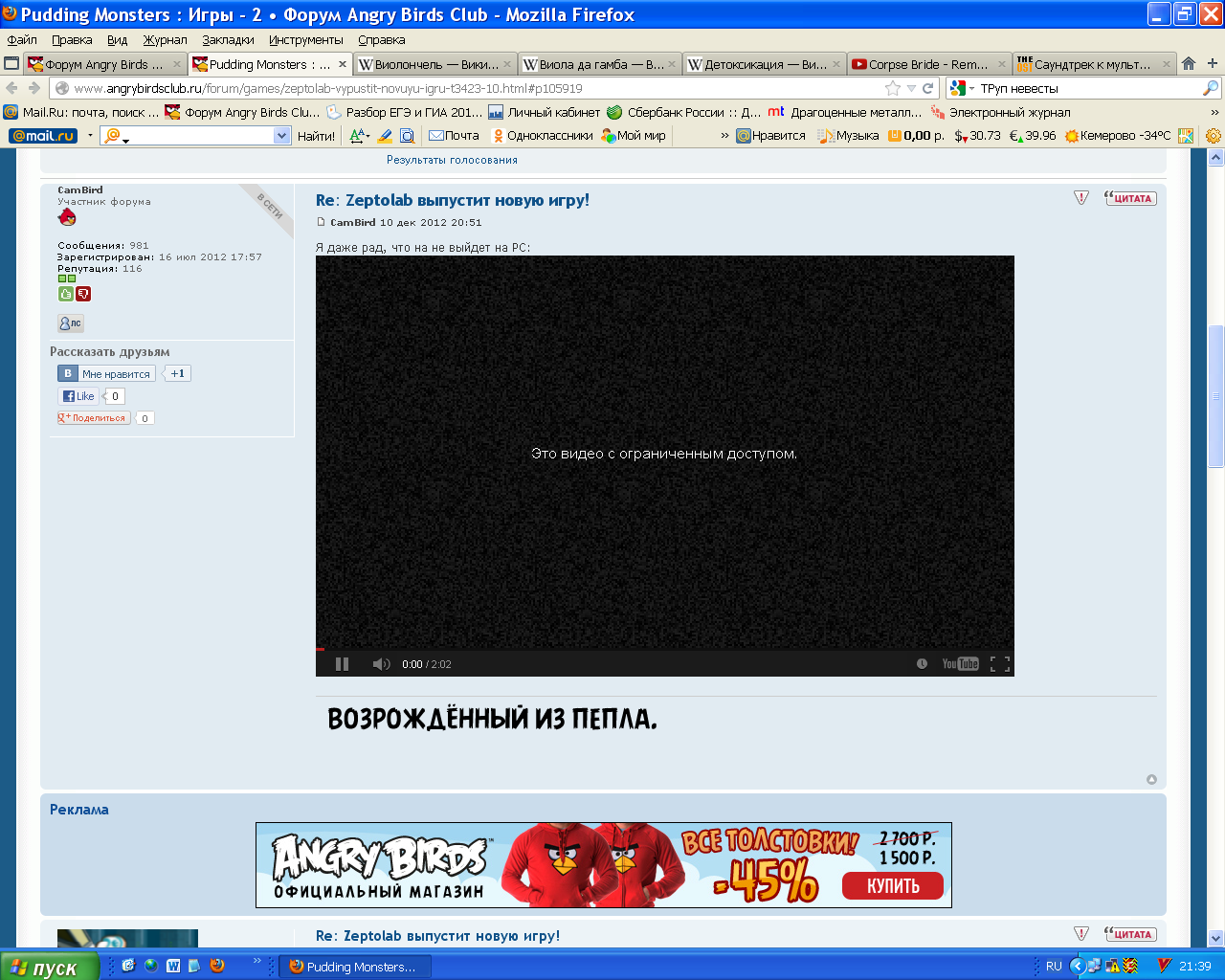Click the VK 'Мне нравится' button
Viewport: 1225px width, 980px height.
pyautogui.click(x=106, y=373)
